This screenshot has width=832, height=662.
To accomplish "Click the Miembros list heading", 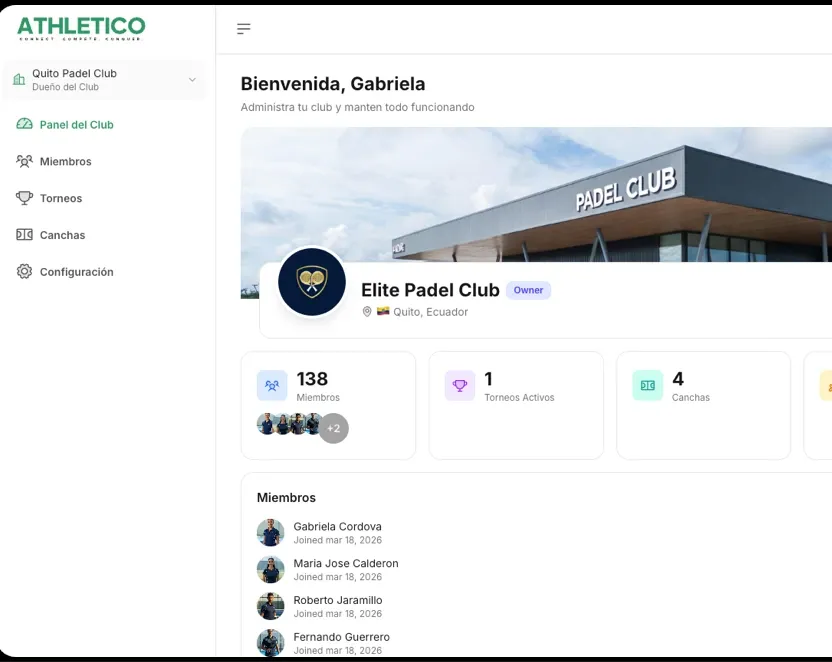I will 287,498.
